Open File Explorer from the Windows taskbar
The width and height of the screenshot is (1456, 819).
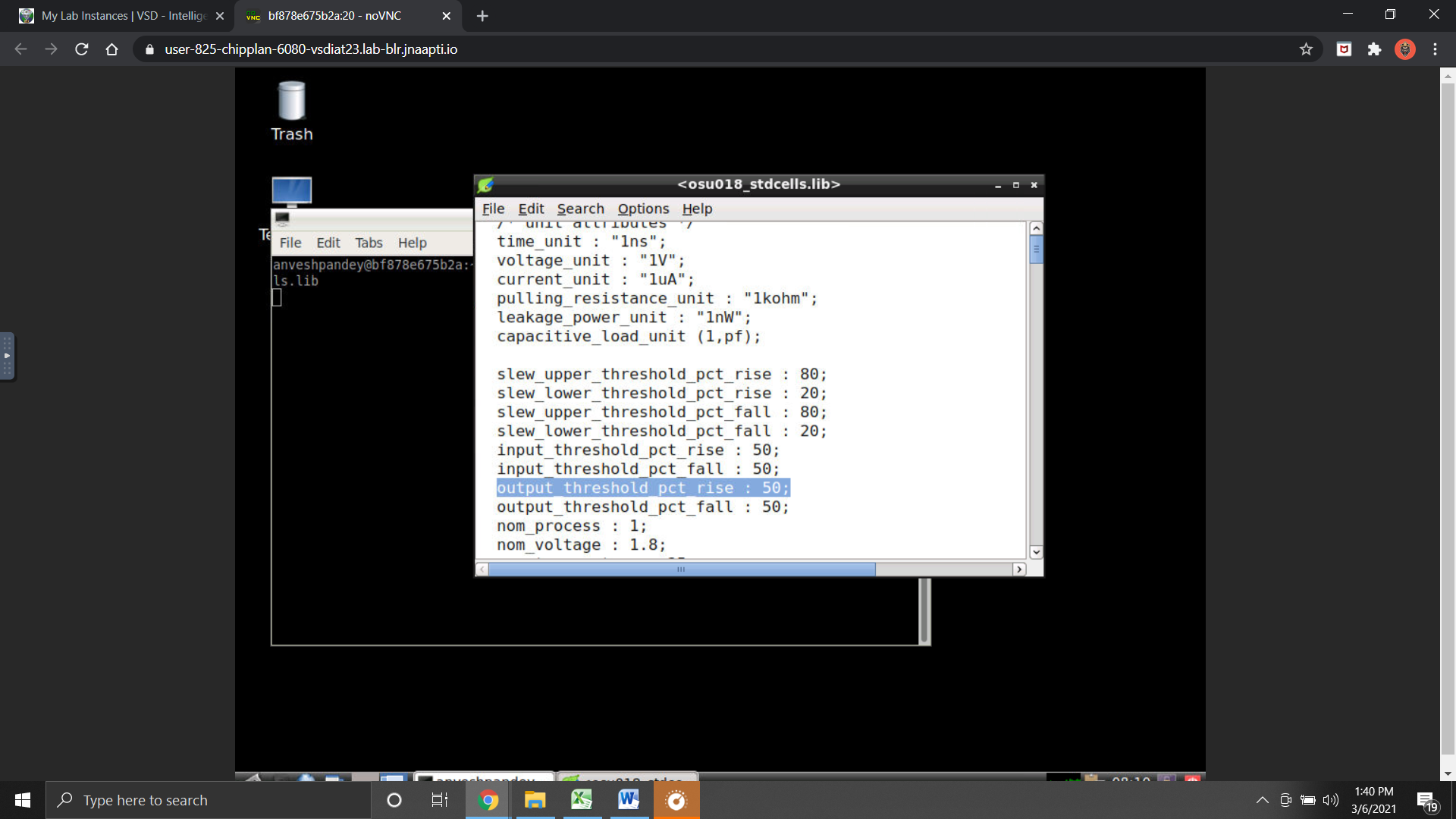click(534, 800)
